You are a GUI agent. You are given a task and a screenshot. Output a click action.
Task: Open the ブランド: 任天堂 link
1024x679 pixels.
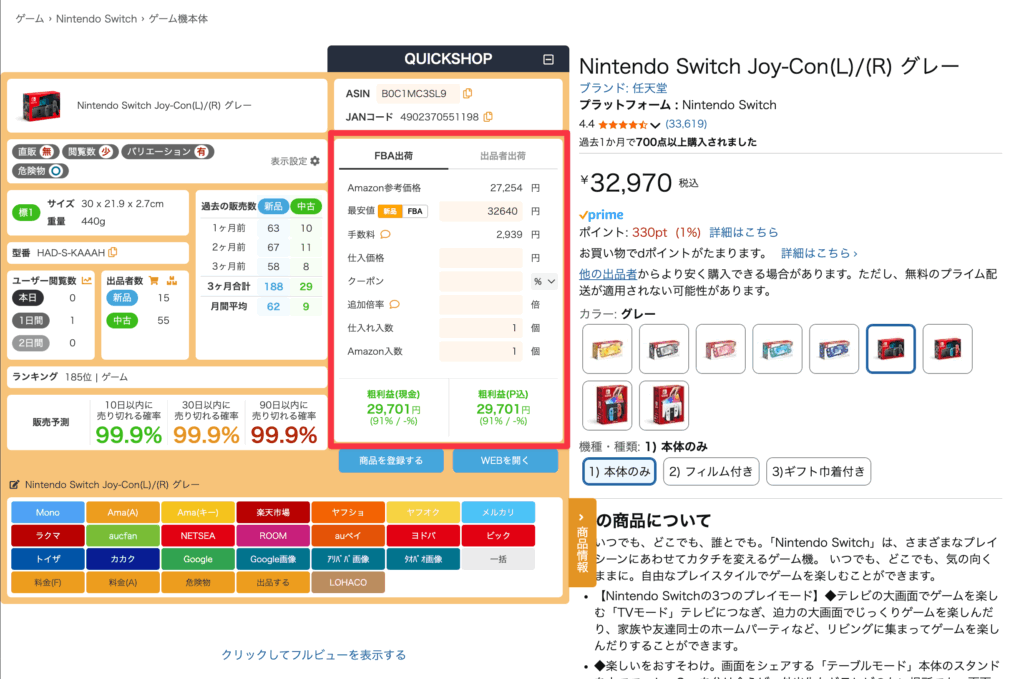pos(623,88)
